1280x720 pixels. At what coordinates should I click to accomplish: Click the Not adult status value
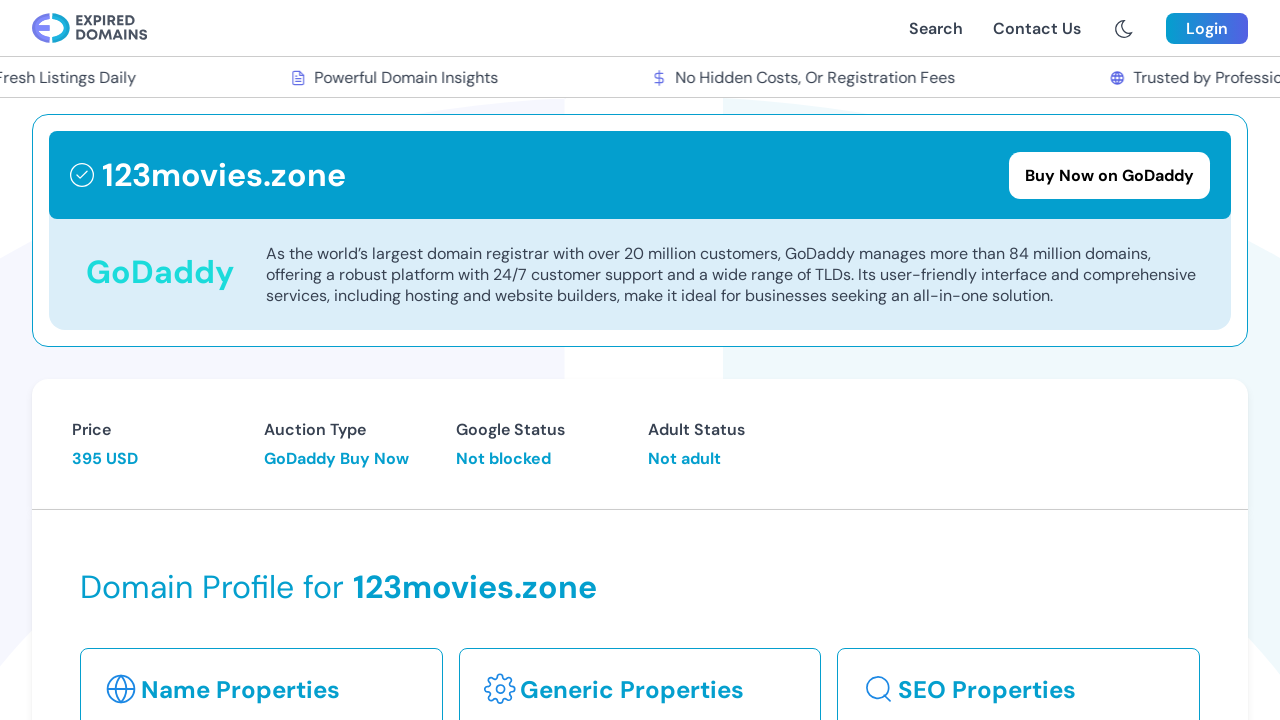coord(684,459)
